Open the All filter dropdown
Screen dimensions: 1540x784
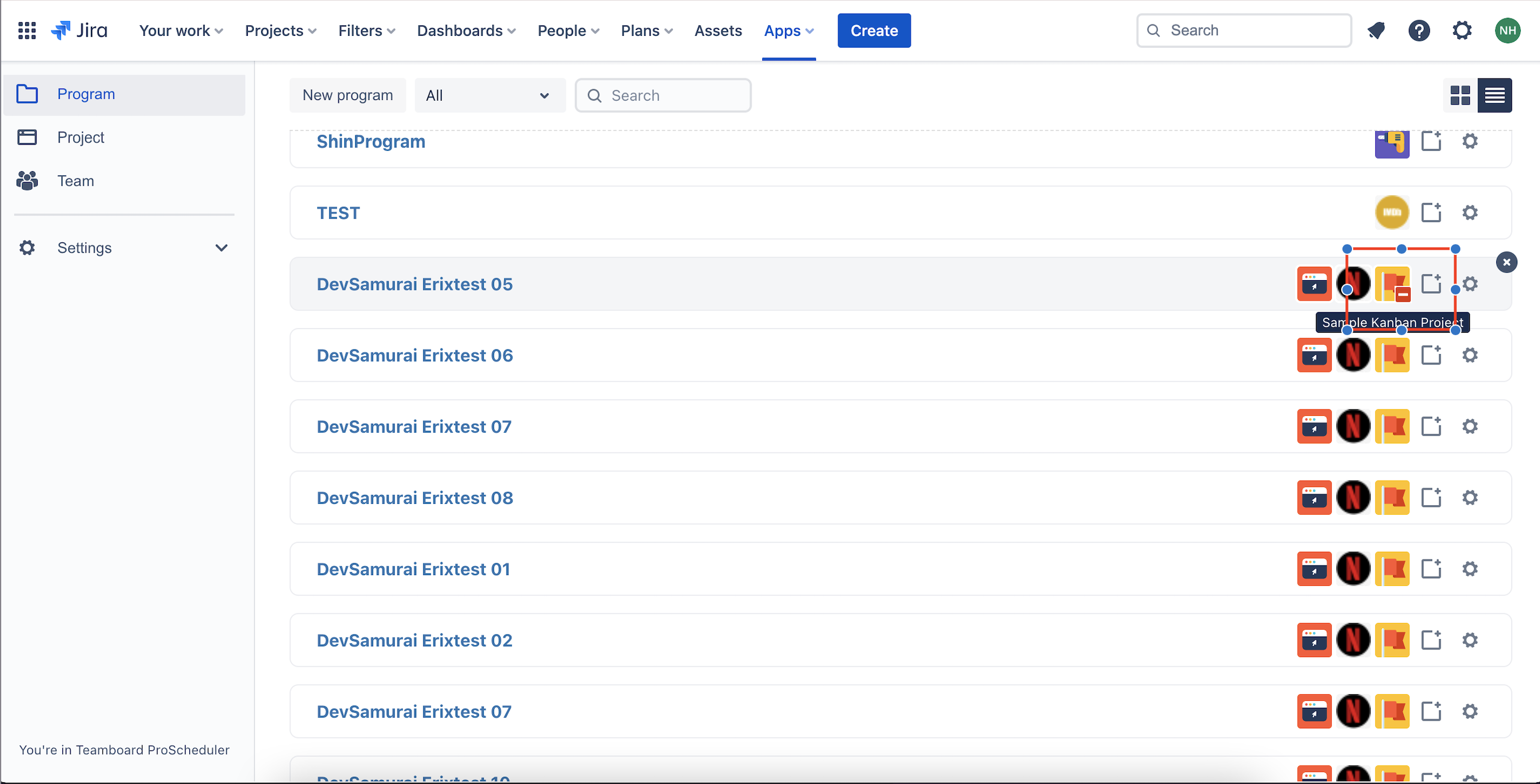pos(489,96)
